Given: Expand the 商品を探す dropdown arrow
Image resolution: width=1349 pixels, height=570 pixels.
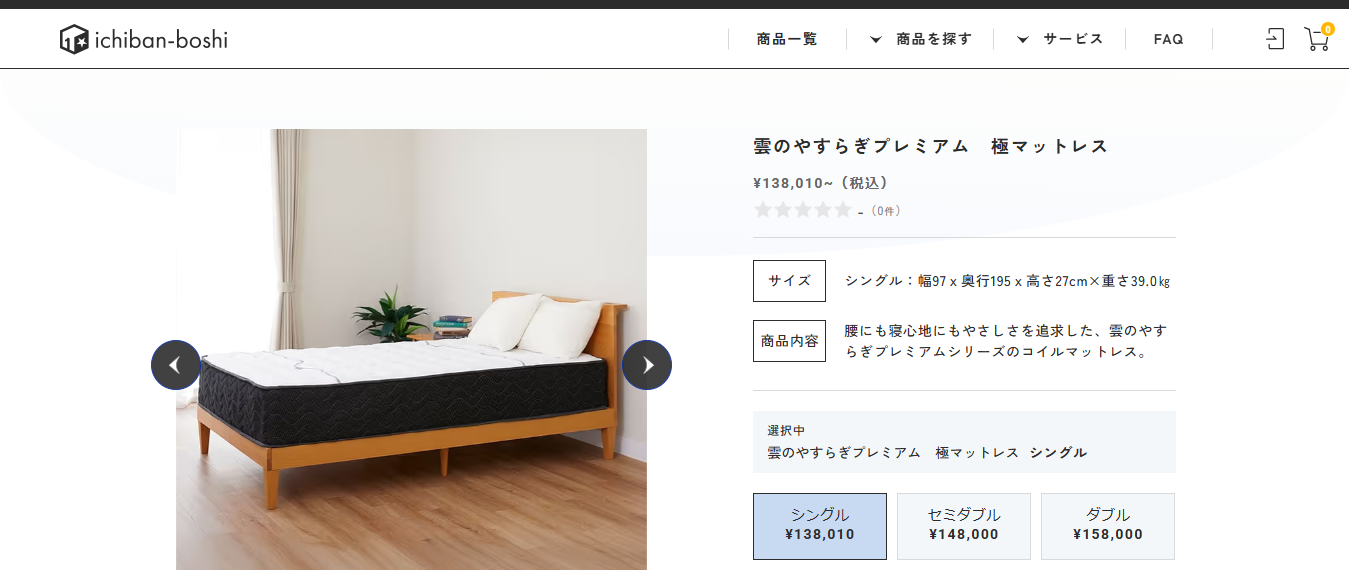Looking at the screenshot, I should [x=876, y=40].
